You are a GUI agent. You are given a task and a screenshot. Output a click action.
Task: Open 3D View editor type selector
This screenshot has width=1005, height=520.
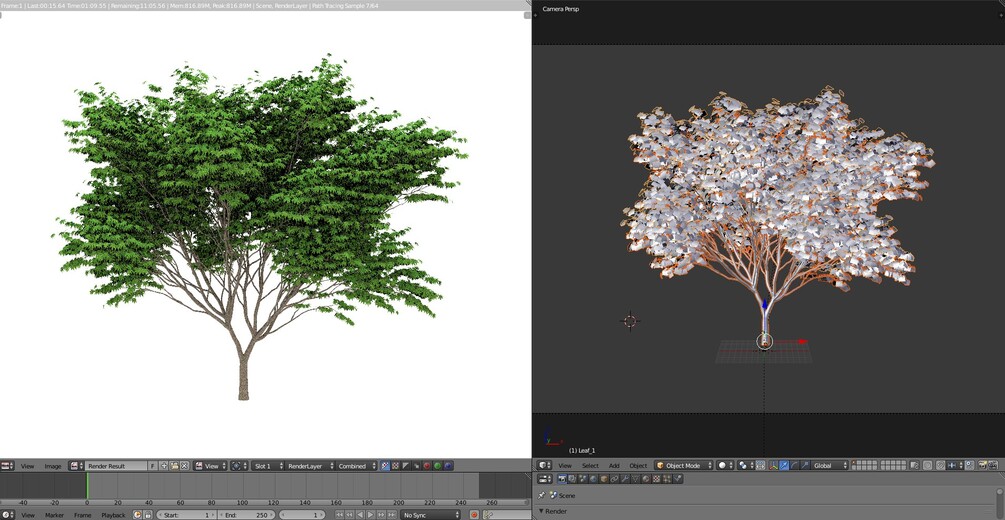(x=544, y=465)
